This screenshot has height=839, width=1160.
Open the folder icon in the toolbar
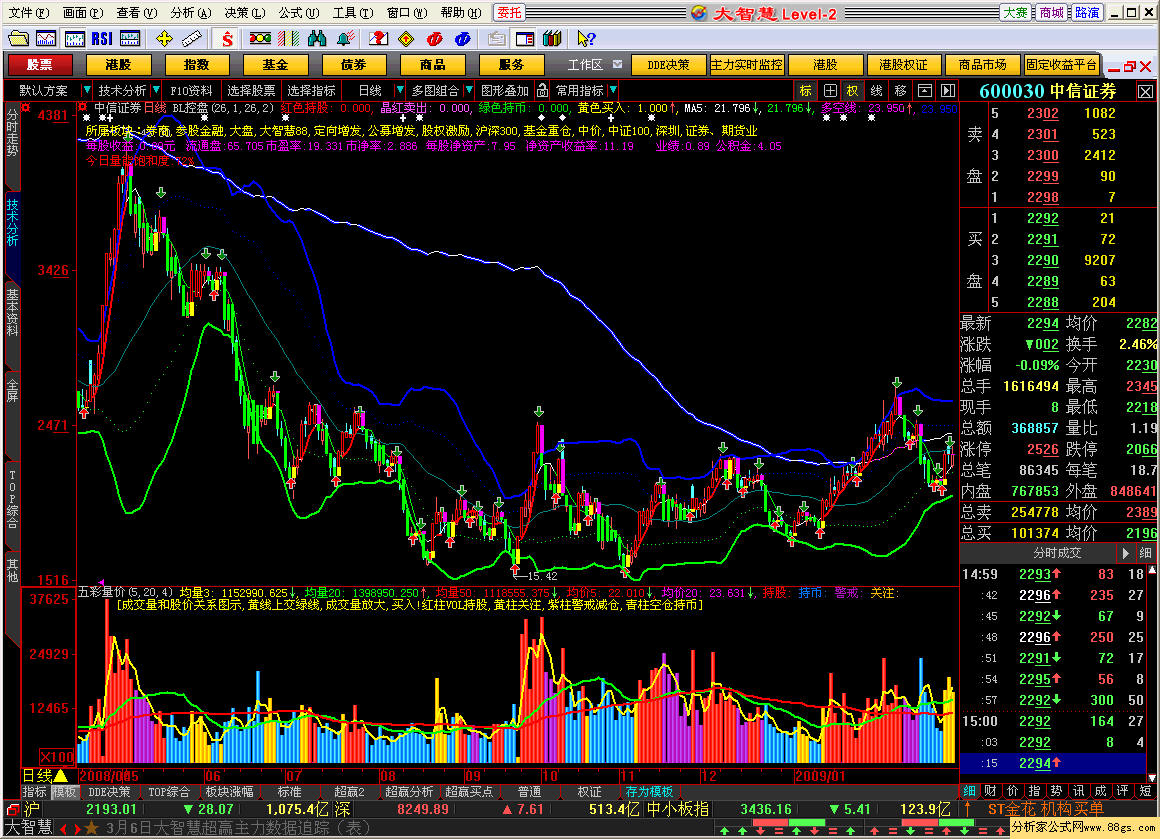[18, 38]
